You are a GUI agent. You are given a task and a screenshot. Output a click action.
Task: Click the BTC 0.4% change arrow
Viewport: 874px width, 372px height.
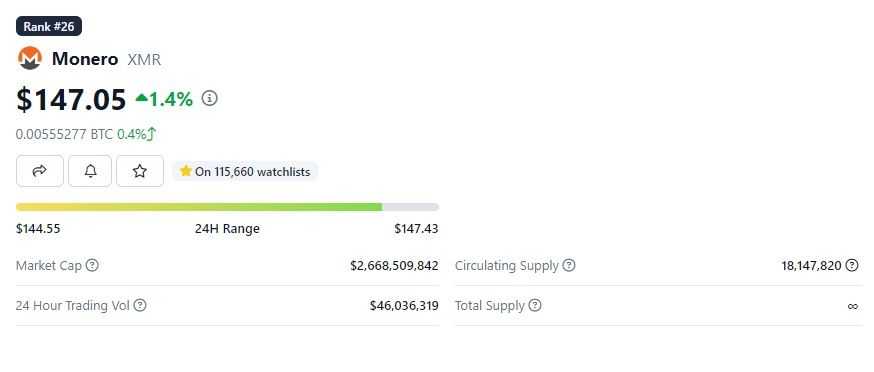click(152, 134)
